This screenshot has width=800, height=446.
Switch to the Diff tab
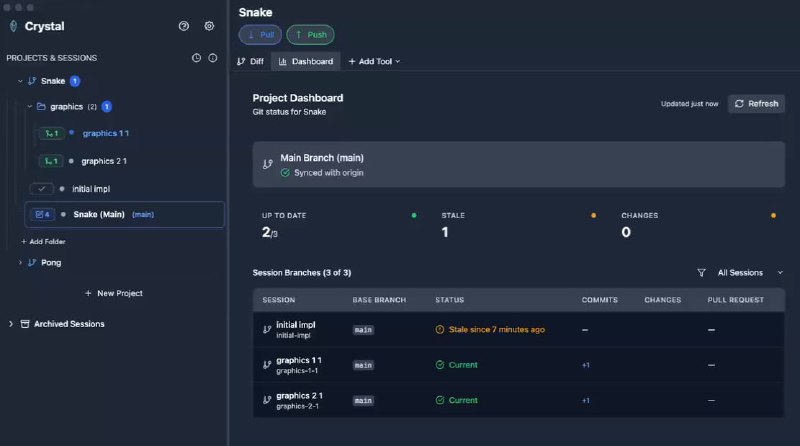click(x=250, y=61)
